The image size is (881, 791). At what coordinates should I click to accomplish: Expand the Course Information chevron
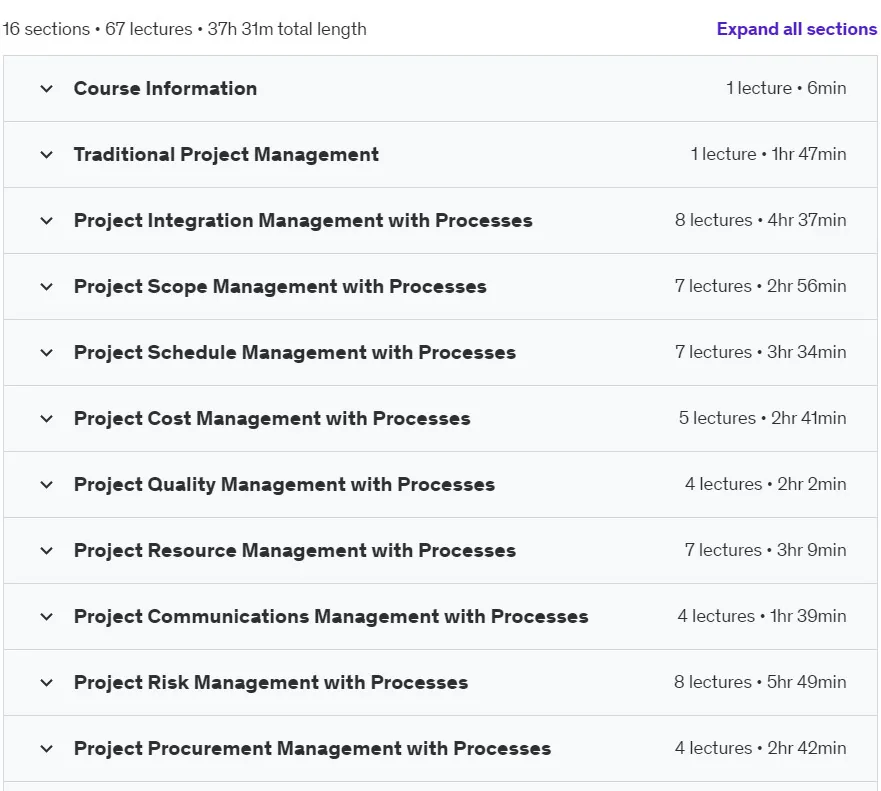click(47, 89)
